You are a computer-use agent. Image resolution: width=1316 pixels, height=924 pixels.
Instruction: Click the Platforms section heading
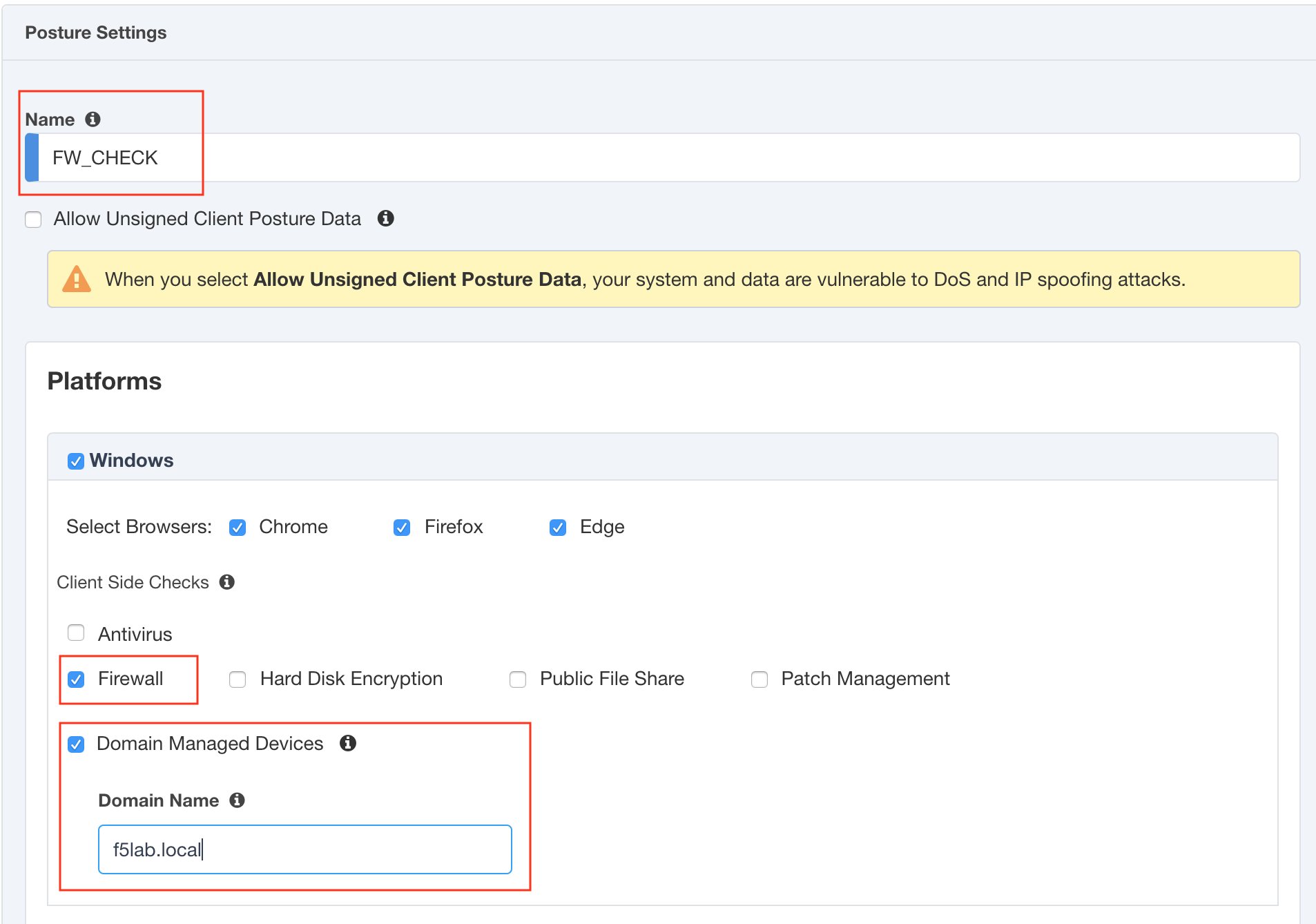pos(104,381)
